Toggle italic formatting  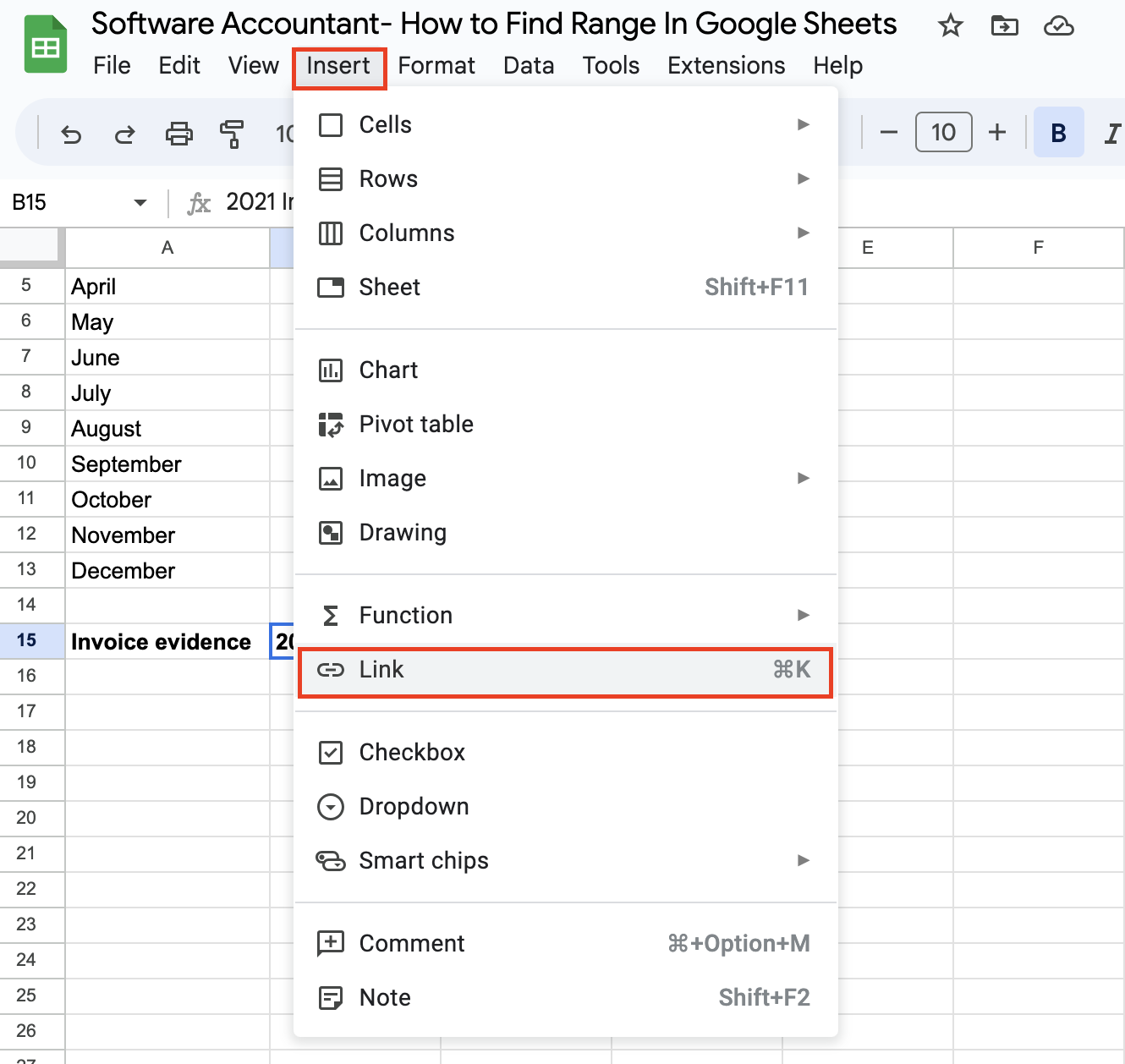[x=1112, y=133]
